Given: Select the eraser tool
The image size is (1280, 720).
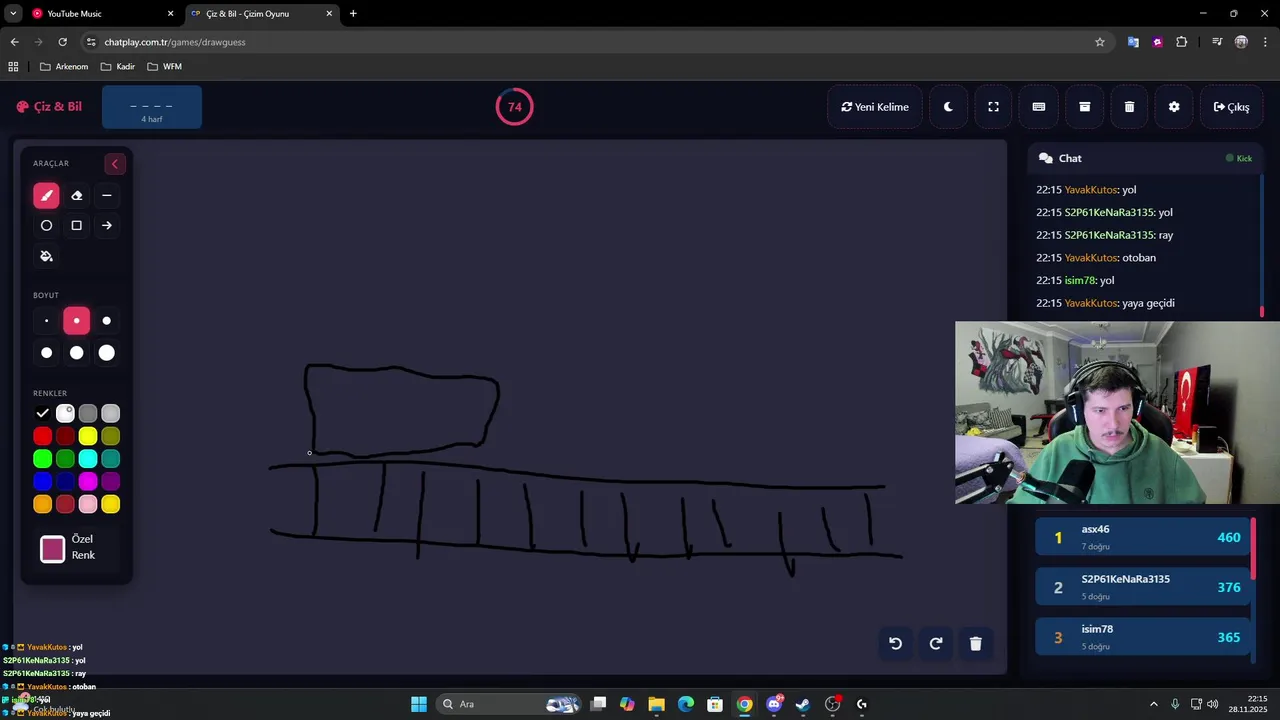Looking at the screenshot, I should (76, 196).
